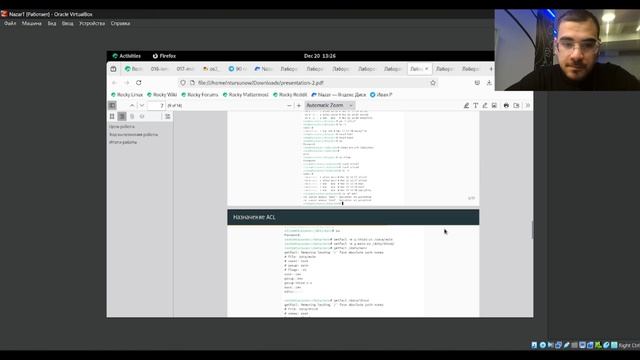The width and height of the screenshot is (640, 360).
Task: Open the Rocky Reddit bookmark
Action: click(x=290, y=95)
